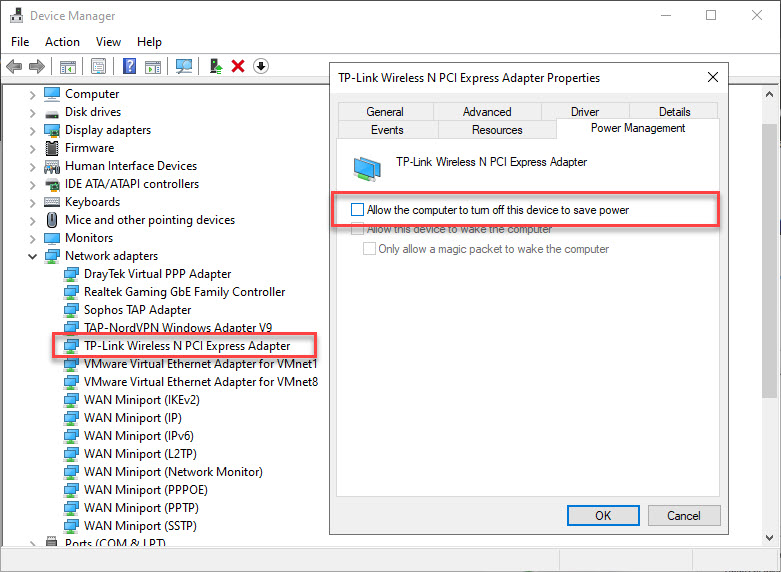781x572 pixels.
Task: Click the vertical scrollbar down arrow
Action: click(770, 537)
